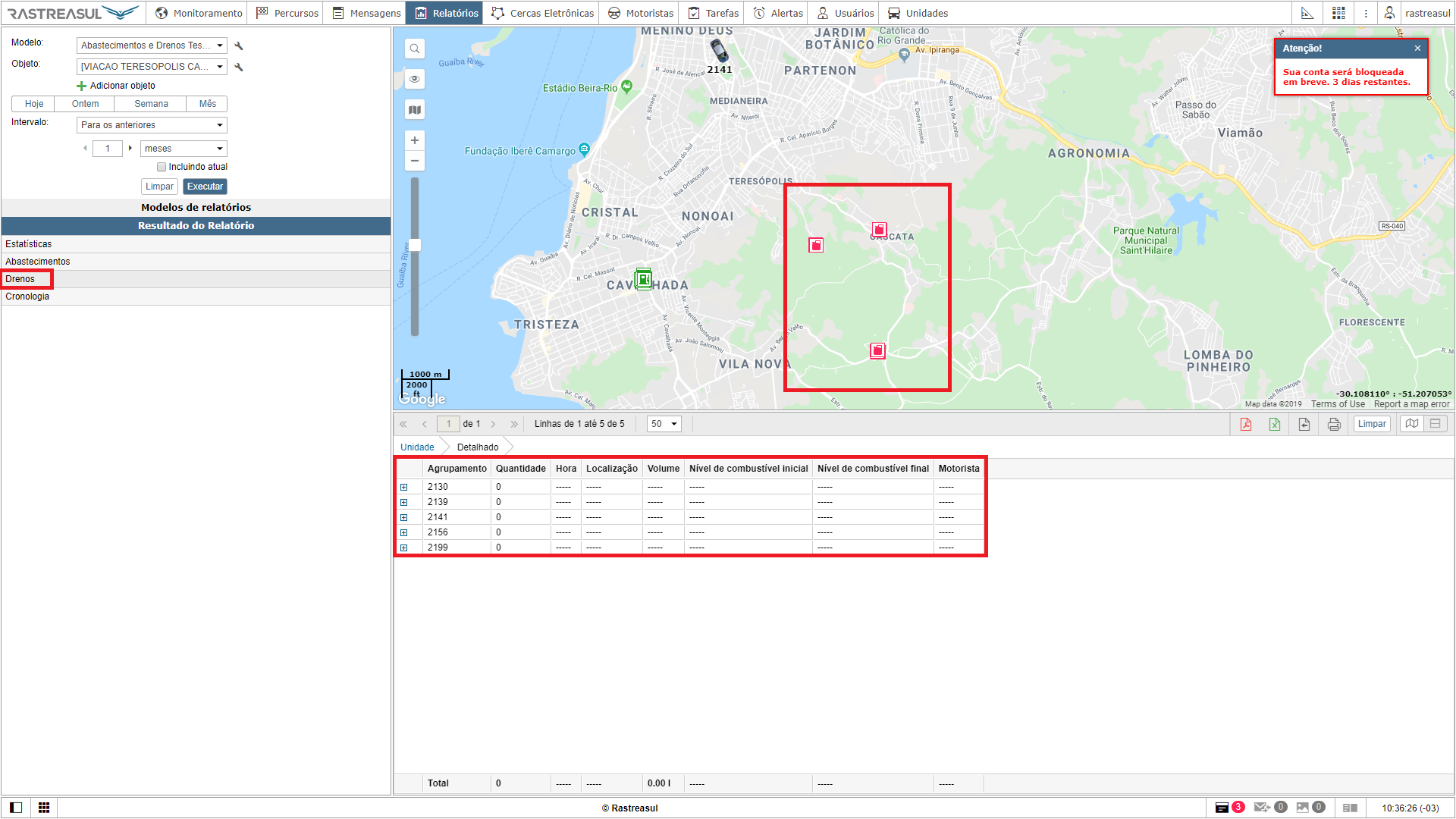This screenshot has width=1456, height=819.
Task: Export report as PDF
Action: point(1245,424)
